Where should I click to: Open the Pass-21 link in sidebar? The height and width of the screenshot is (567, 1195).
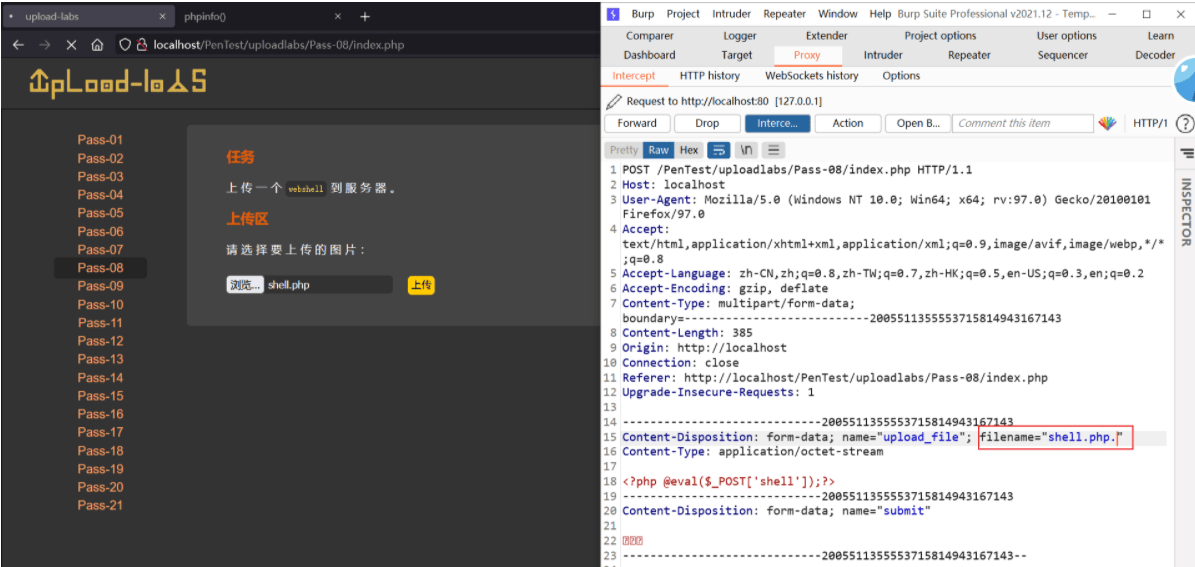[100, 506]
